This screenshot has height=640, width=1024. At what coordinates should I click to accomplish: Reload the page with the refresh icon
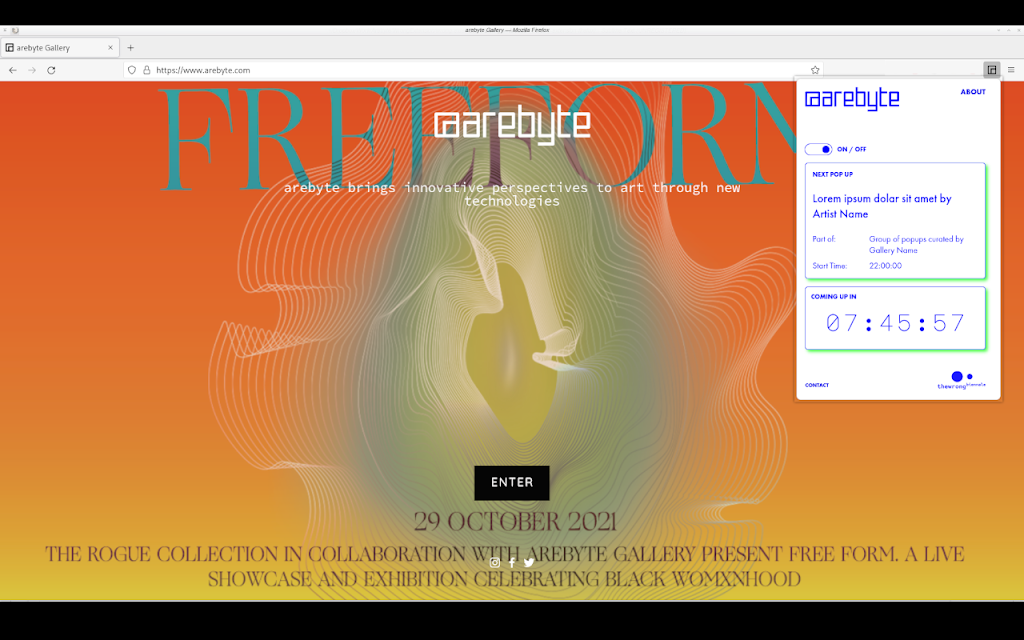(x=51, y=70)
